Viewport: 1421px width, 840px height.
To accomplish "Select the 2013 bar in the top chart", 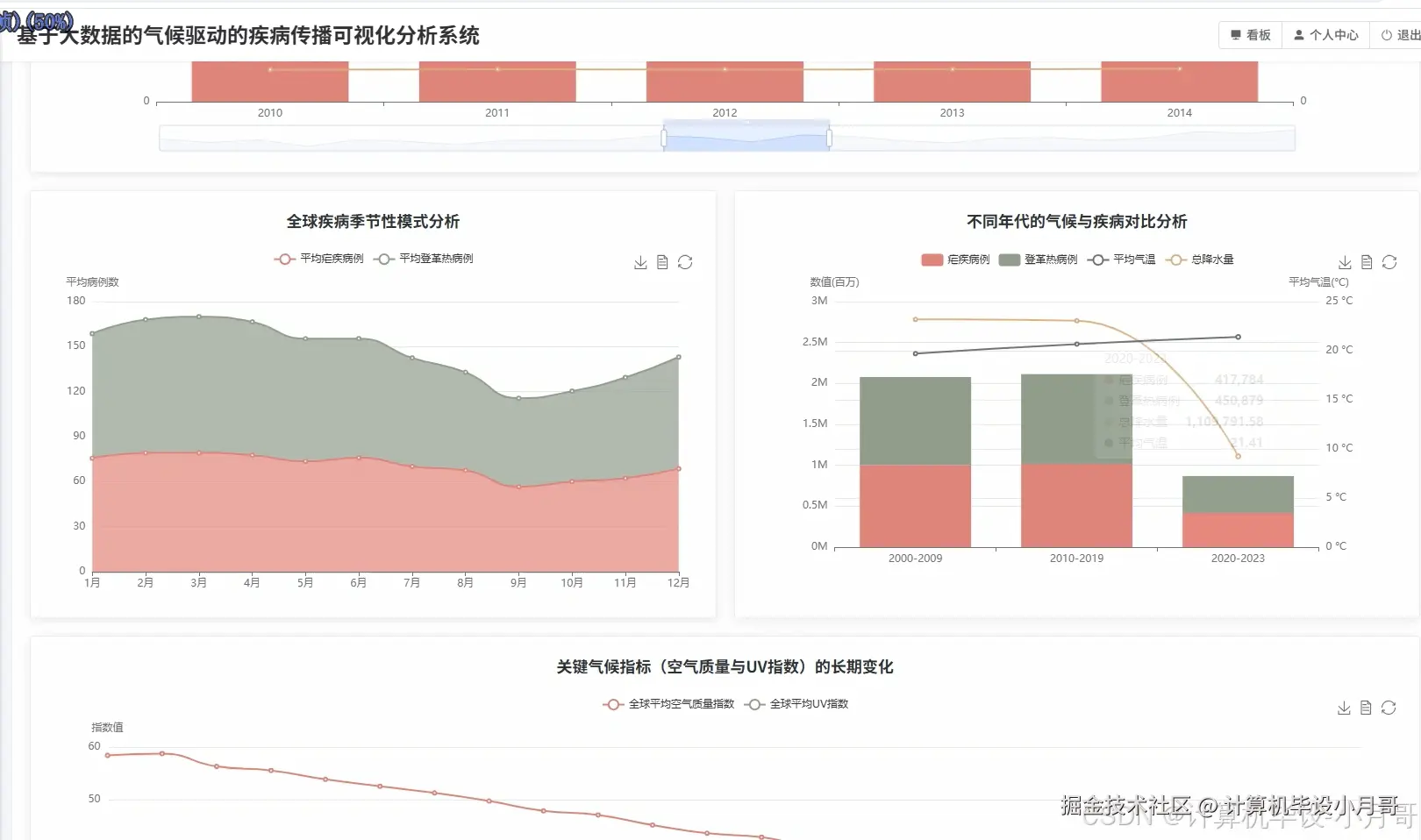I will (952, 82).
